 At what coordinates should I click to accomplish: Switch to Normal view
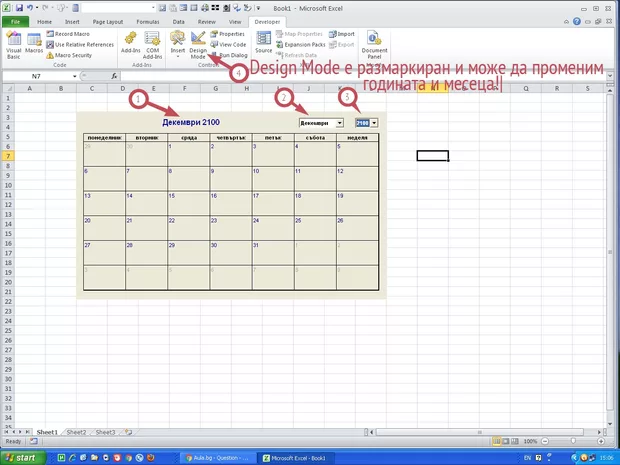click(x=496, y=441)
